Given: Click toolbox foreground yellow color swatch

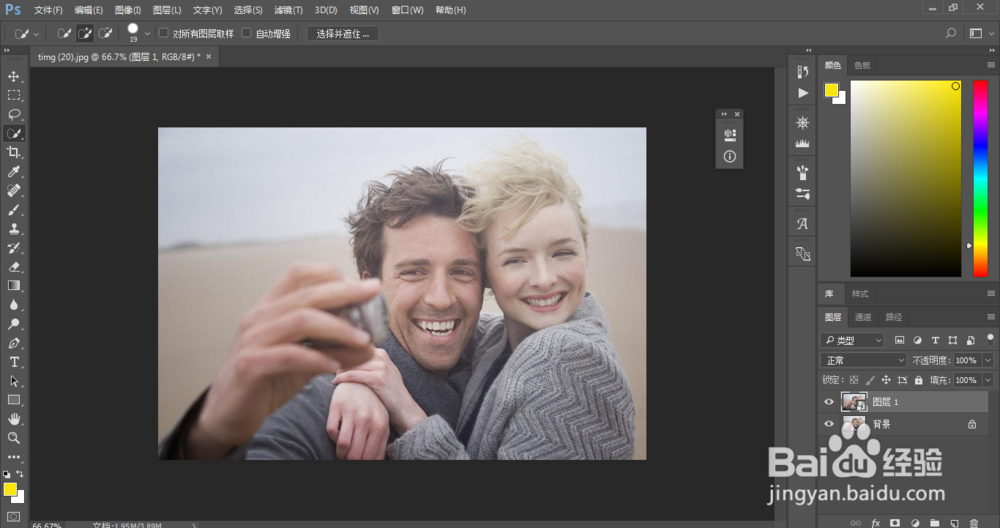Looking at the screenshot, I should pos(10,490).
